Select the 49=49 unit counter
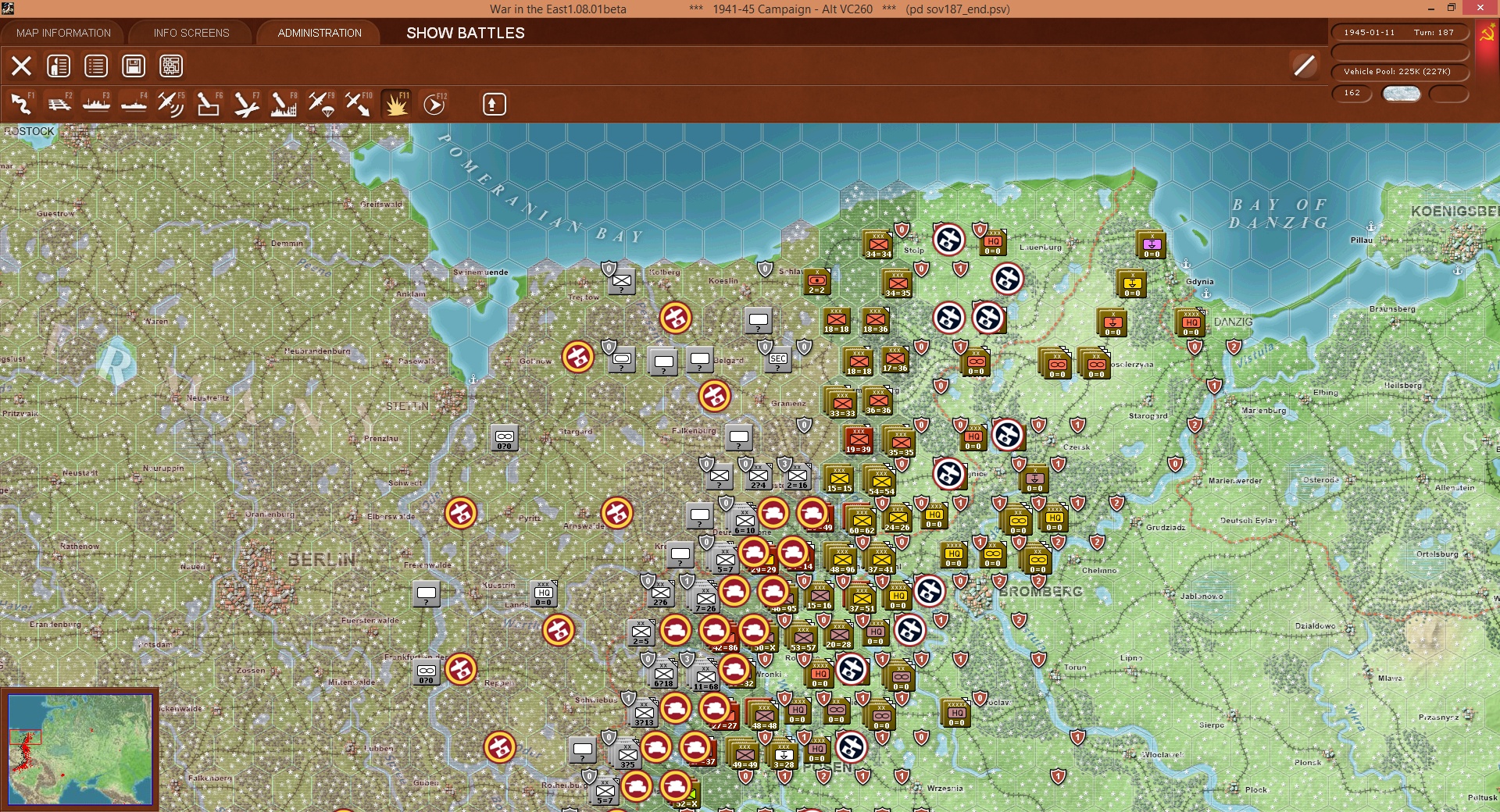Screen dimensions: 1500x812 745,754
